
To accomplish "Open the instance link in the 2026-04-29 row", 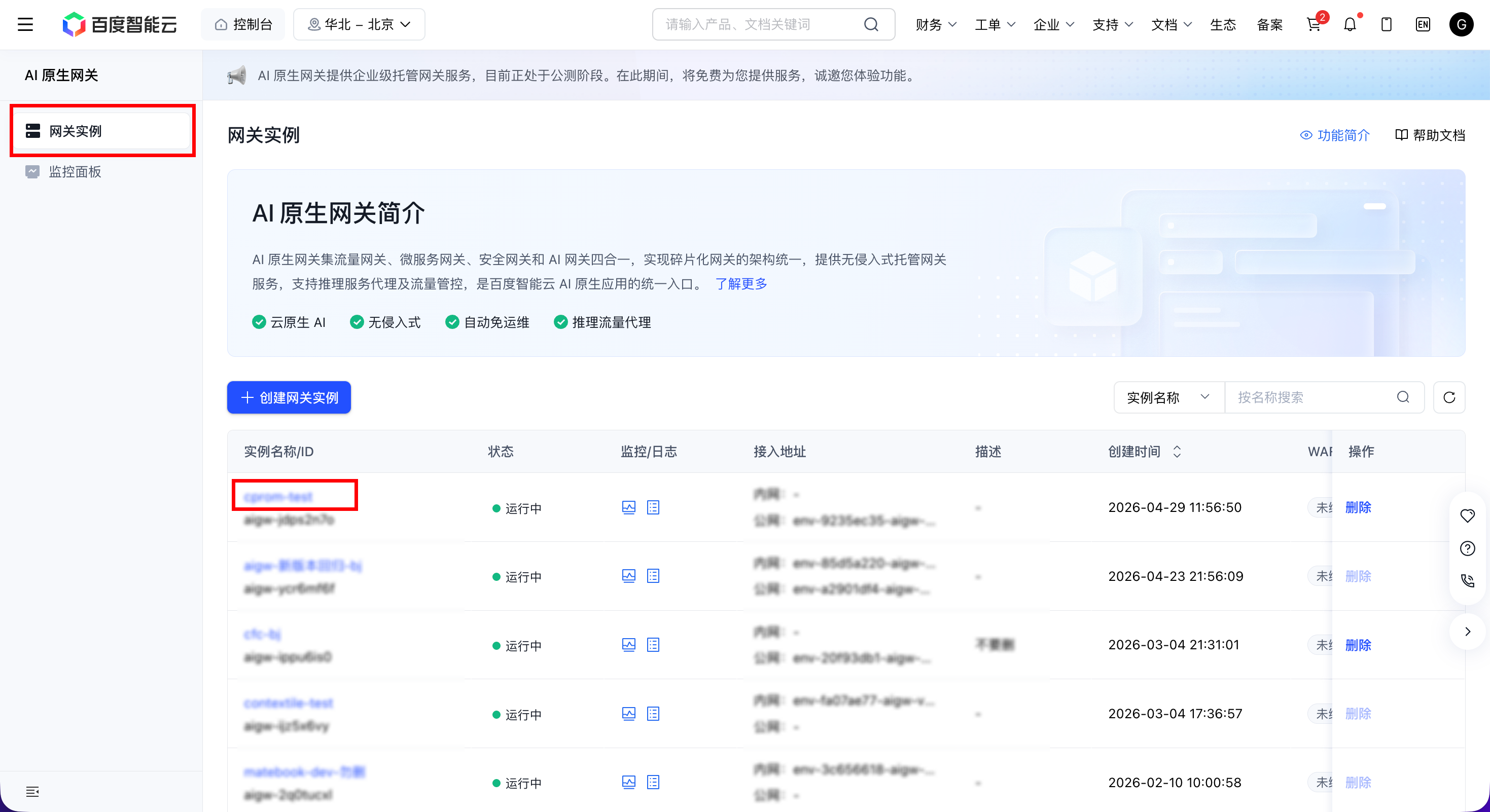I will point(278,496).
